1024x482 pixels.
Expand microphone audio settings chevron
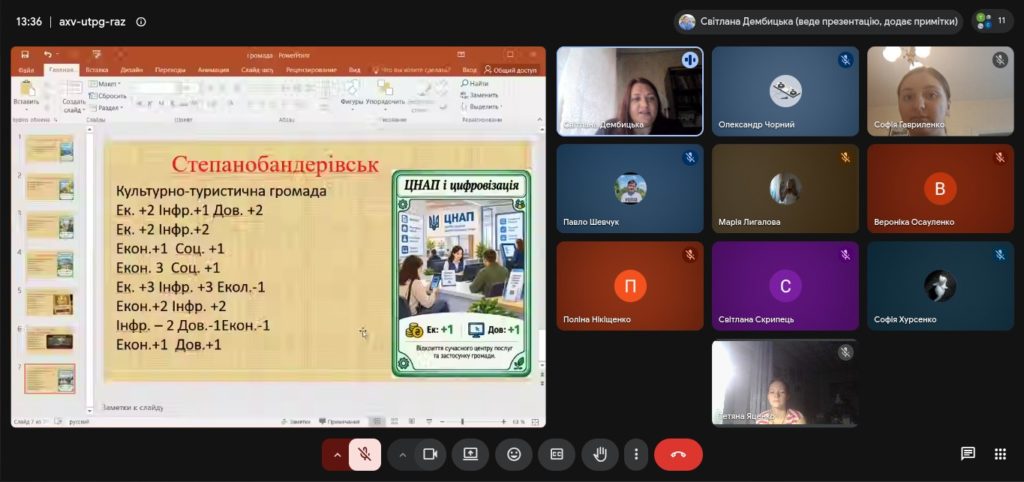pos(337,455)
